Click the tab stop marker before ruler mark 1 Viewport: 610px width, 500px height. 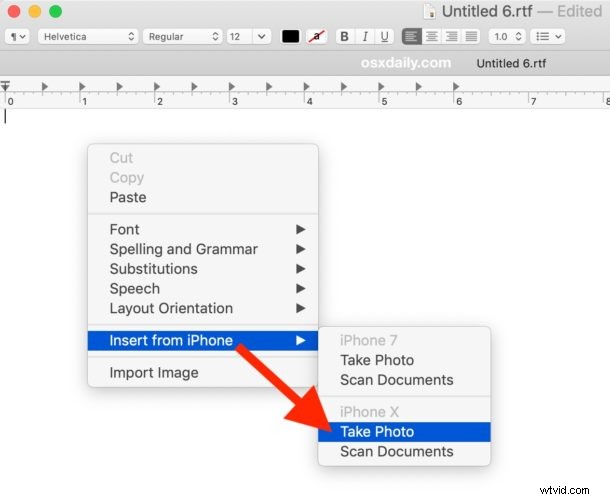click(44, 86)
